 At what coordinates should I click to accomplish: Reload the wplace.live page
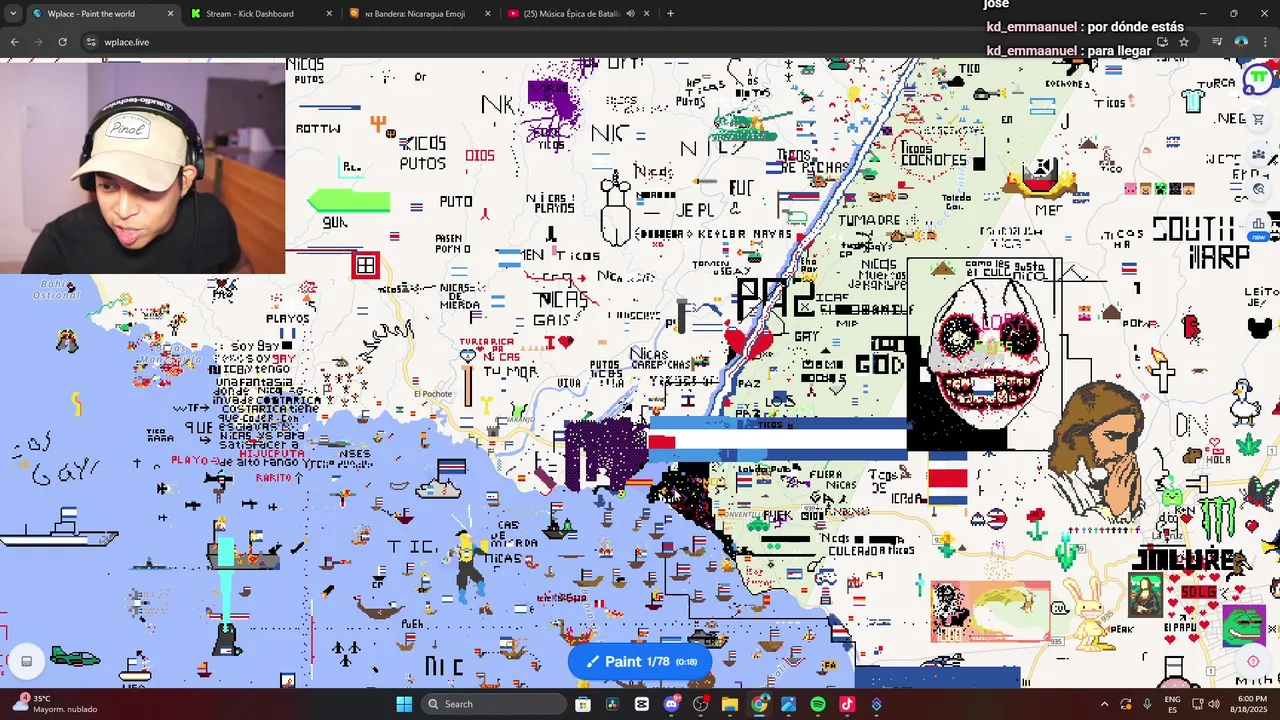[x=62, y=42]
